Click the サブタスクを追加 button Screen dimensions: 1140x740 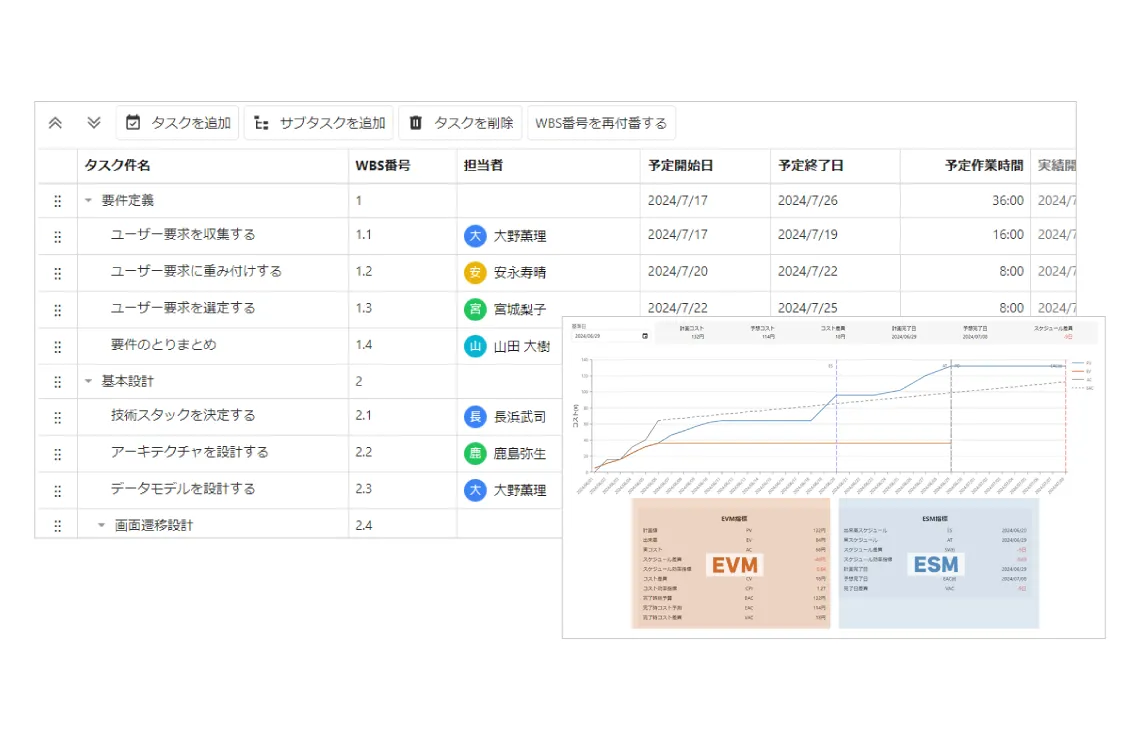tap(319, 123)
